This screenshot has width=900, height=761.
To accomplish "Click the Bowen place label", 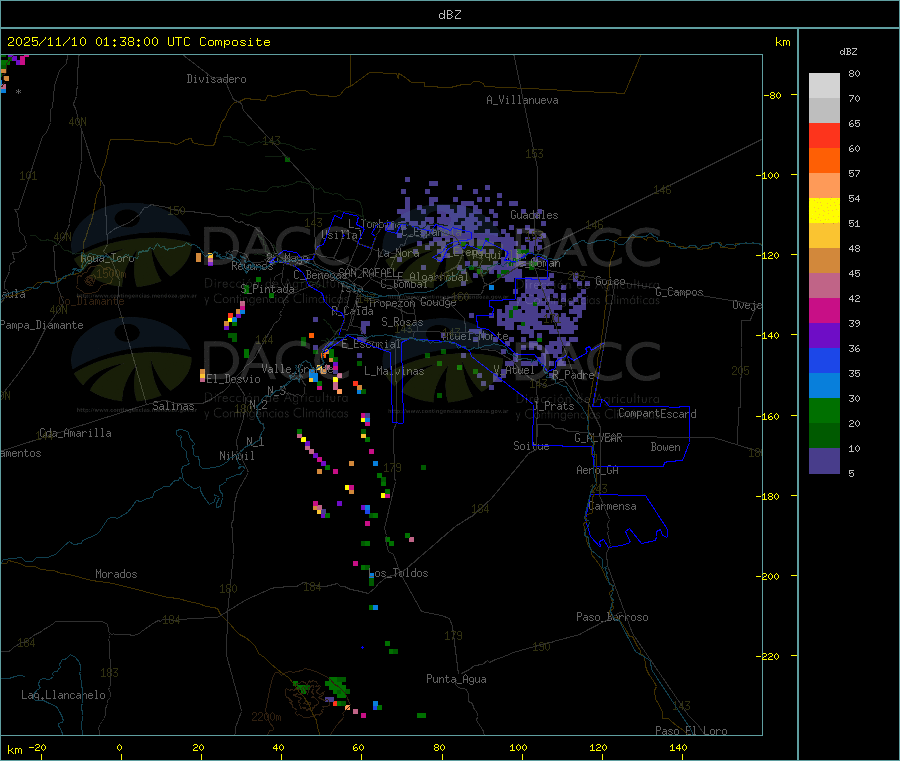I will point(665,448).
